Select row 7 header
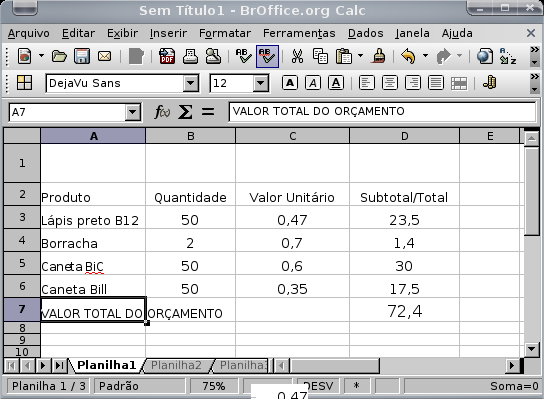 point(22,309)
